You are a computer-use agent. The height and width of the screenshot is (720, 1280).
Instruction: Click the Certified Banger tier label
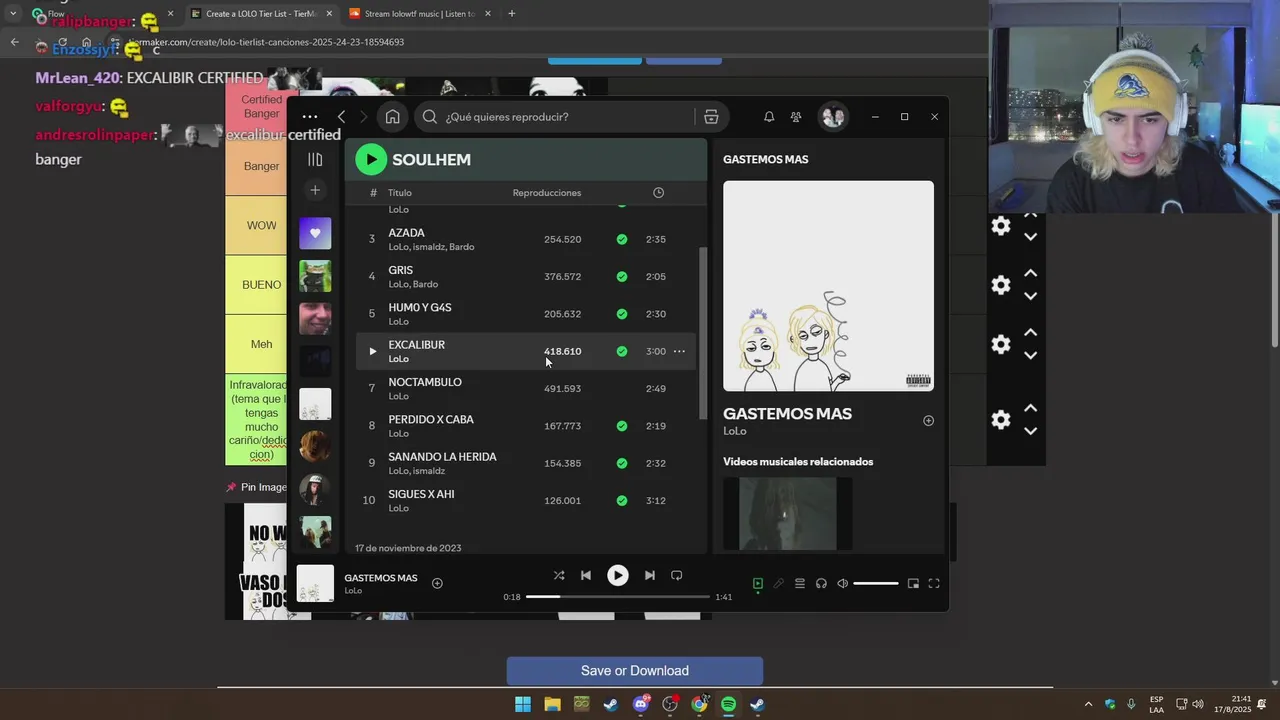coord(261,107)
